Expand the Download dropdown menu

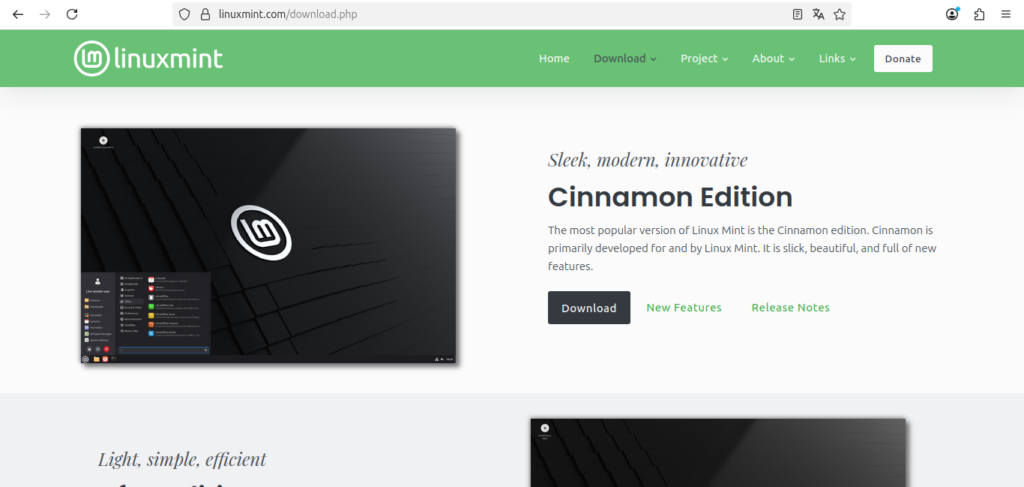click(x=624, y=59)
